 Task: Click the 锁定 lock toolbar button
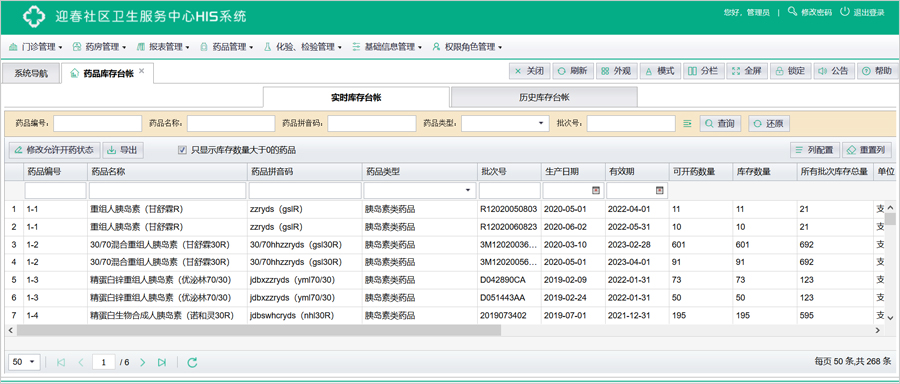tap(790, 71)
